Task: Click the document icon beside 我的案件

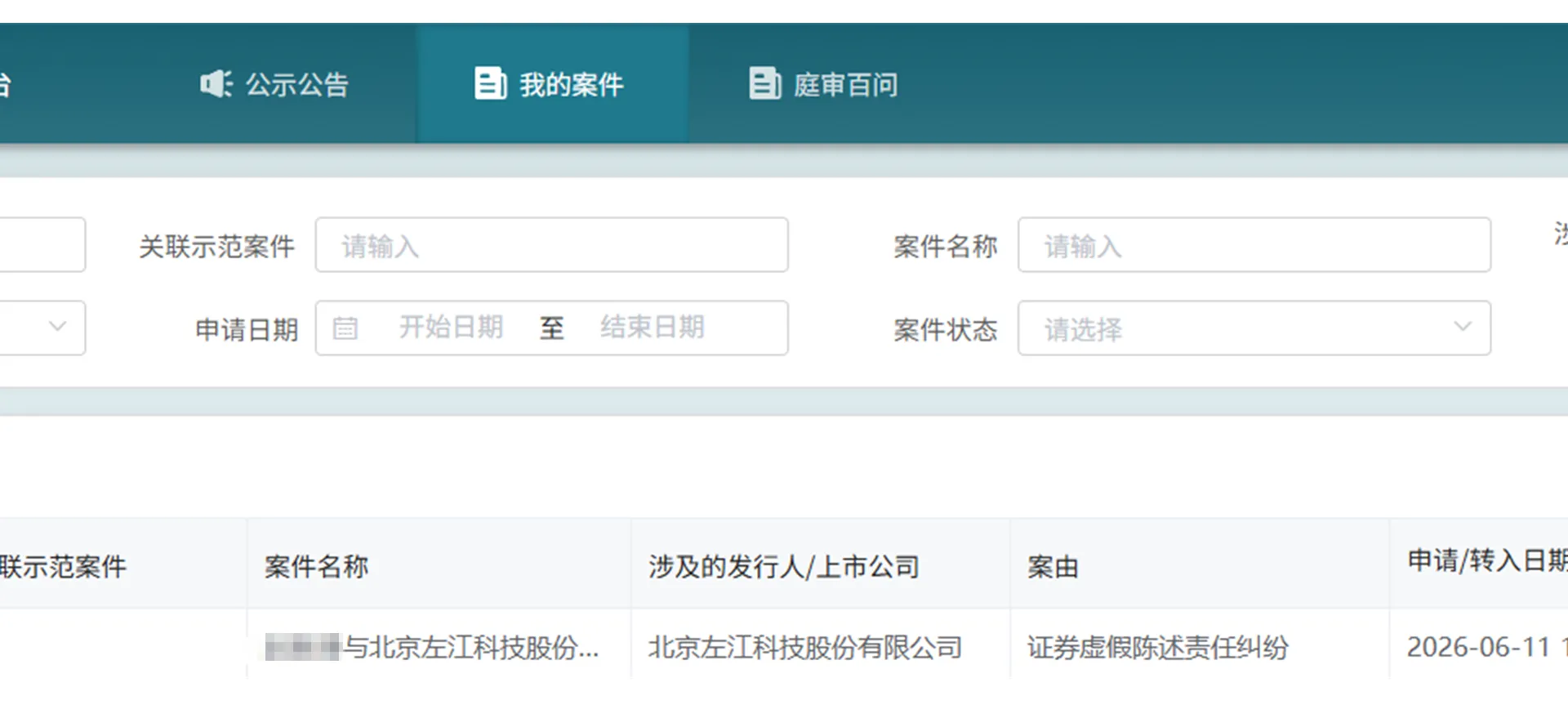Action: coord(491,83)
